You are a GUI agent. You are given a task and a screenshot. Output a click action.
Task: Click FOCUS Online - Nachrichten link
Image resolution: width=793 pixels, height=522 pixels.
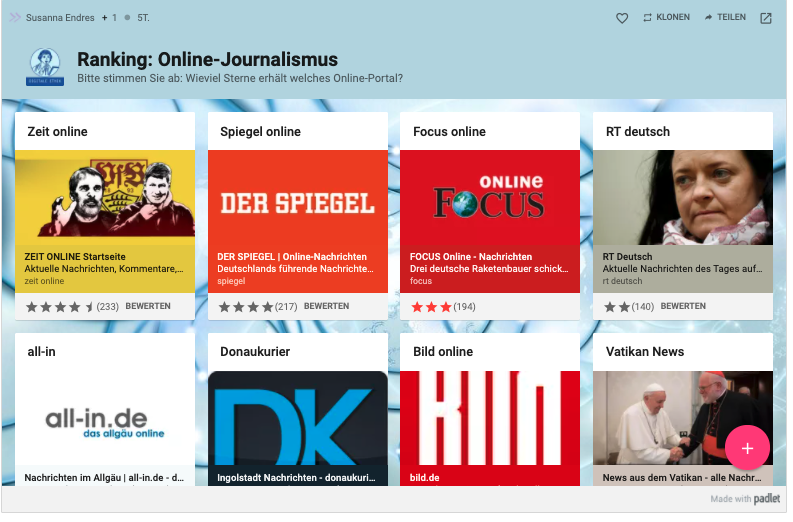471,256
